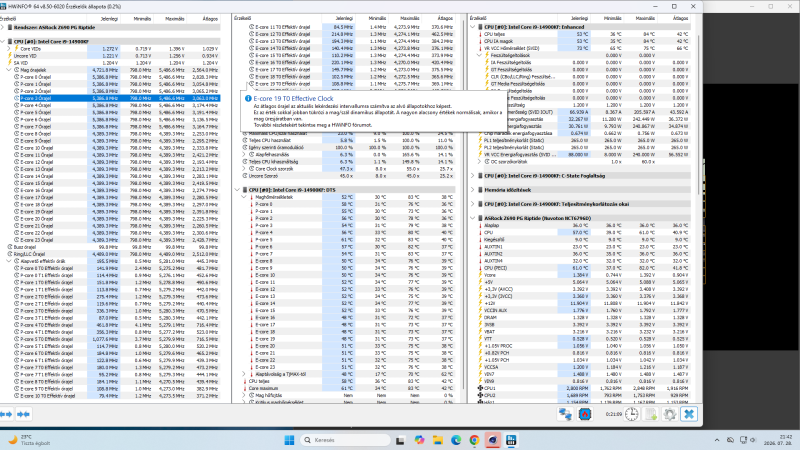Screen dimensions: 800x450
Task: Expand the Rendszer: ASRock Z690 PG Riptide group
Action: coord(3,28)
